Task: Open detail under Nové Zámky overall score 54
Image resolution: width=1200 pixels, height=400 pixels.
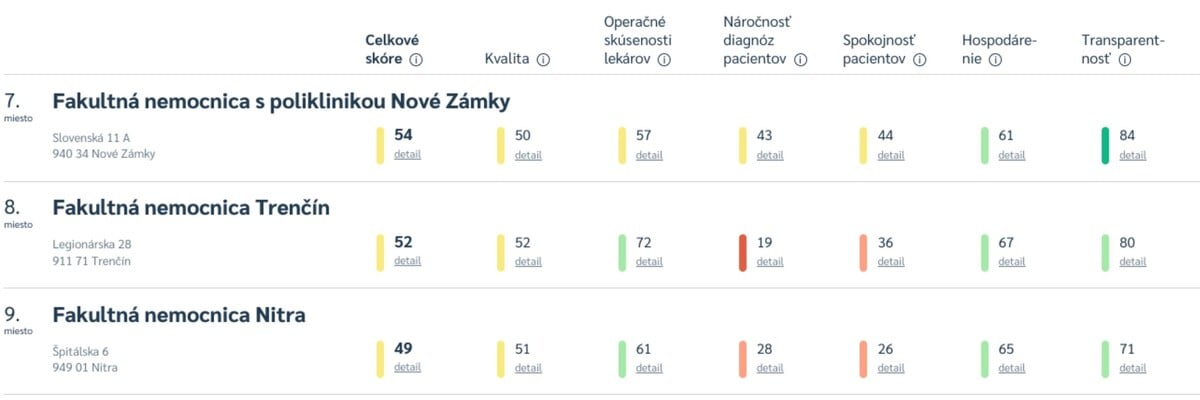Action: [x=407, y=155]
